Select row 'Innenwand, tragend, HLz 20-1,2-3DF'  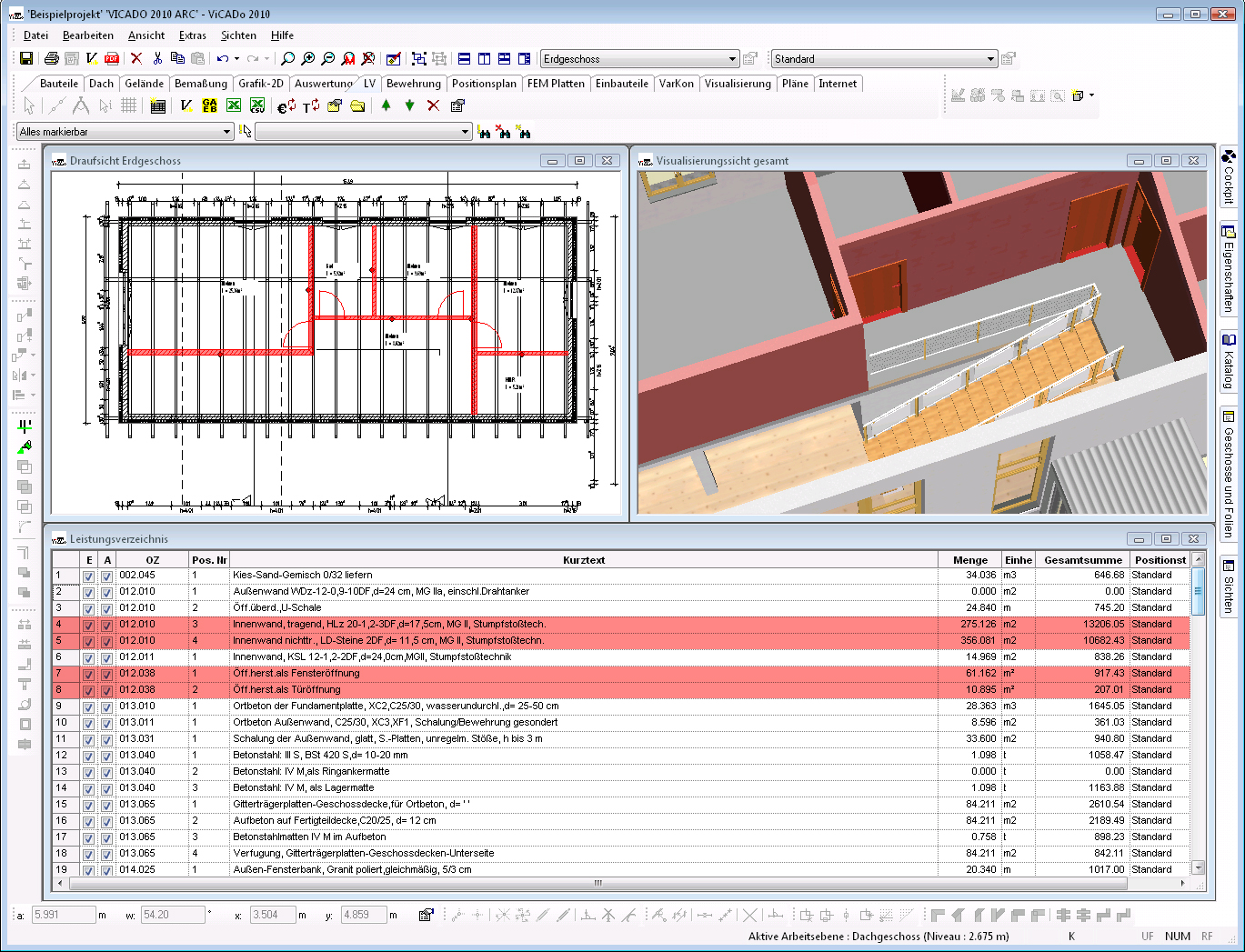pos(621,625)
